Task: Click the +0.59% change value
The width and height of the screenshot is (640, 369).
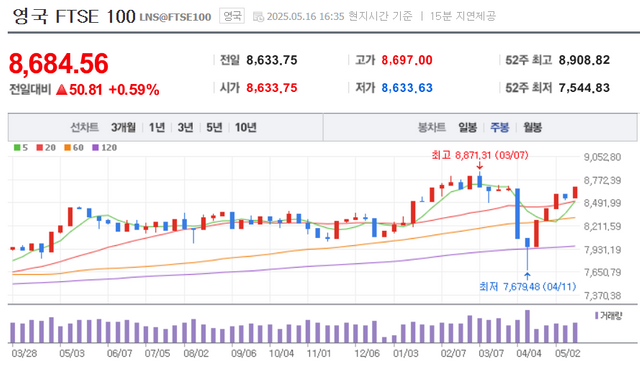Action: point(134,89)
